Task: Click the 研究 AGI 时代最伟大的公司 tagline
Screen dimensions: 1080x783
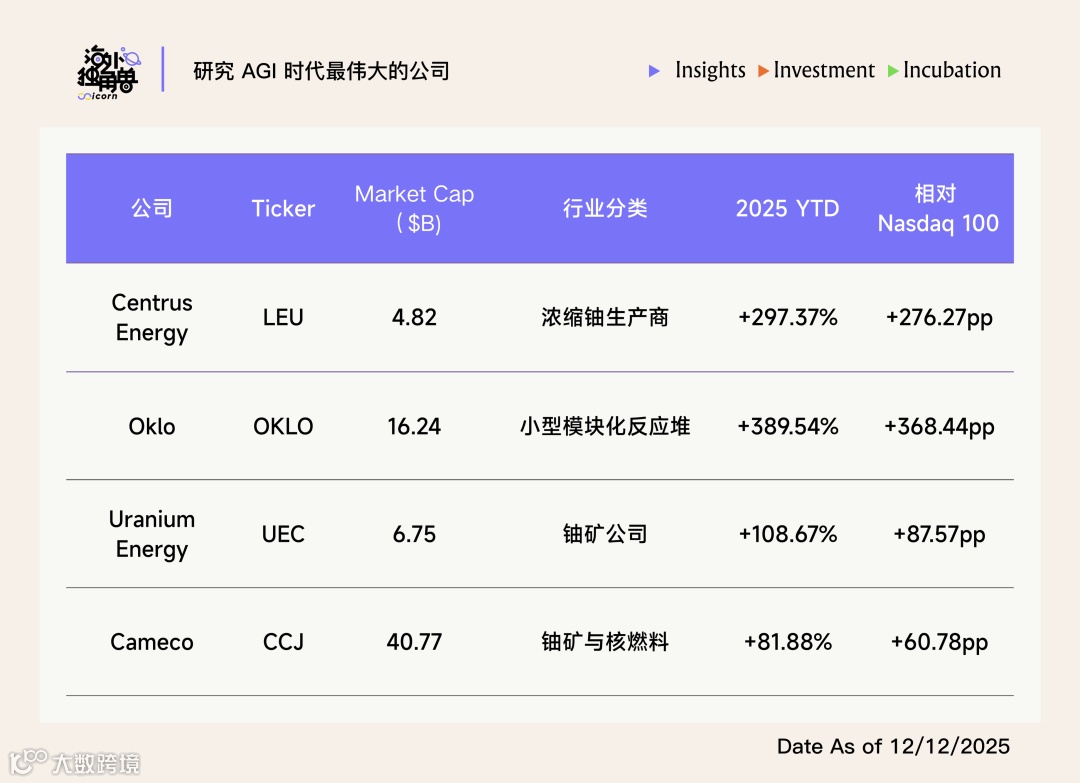Action: pyautogui.click(x=321, y=71)
